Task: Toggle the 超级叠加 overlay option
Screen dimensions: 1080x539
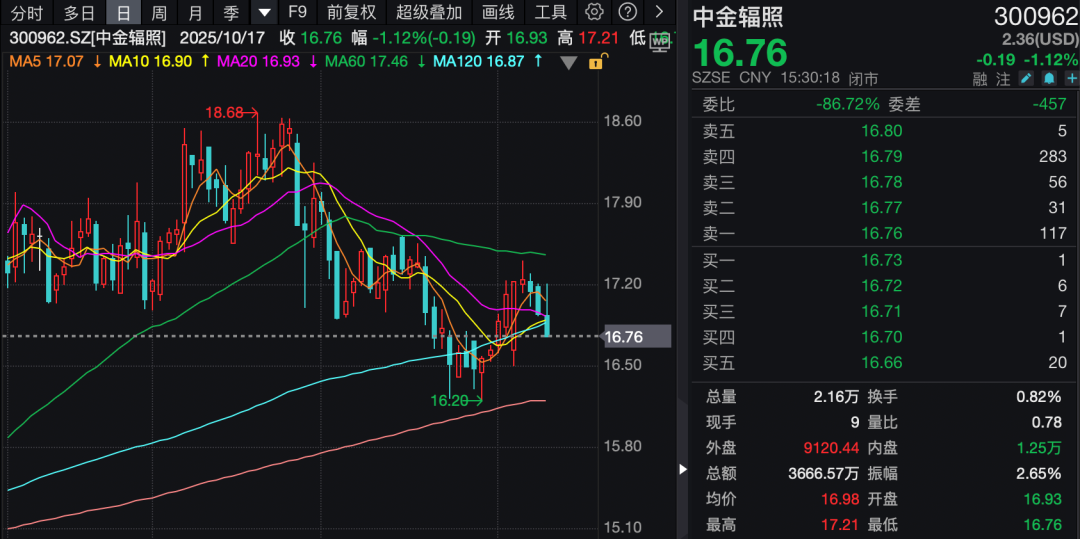Action: [x=429, y=13]
